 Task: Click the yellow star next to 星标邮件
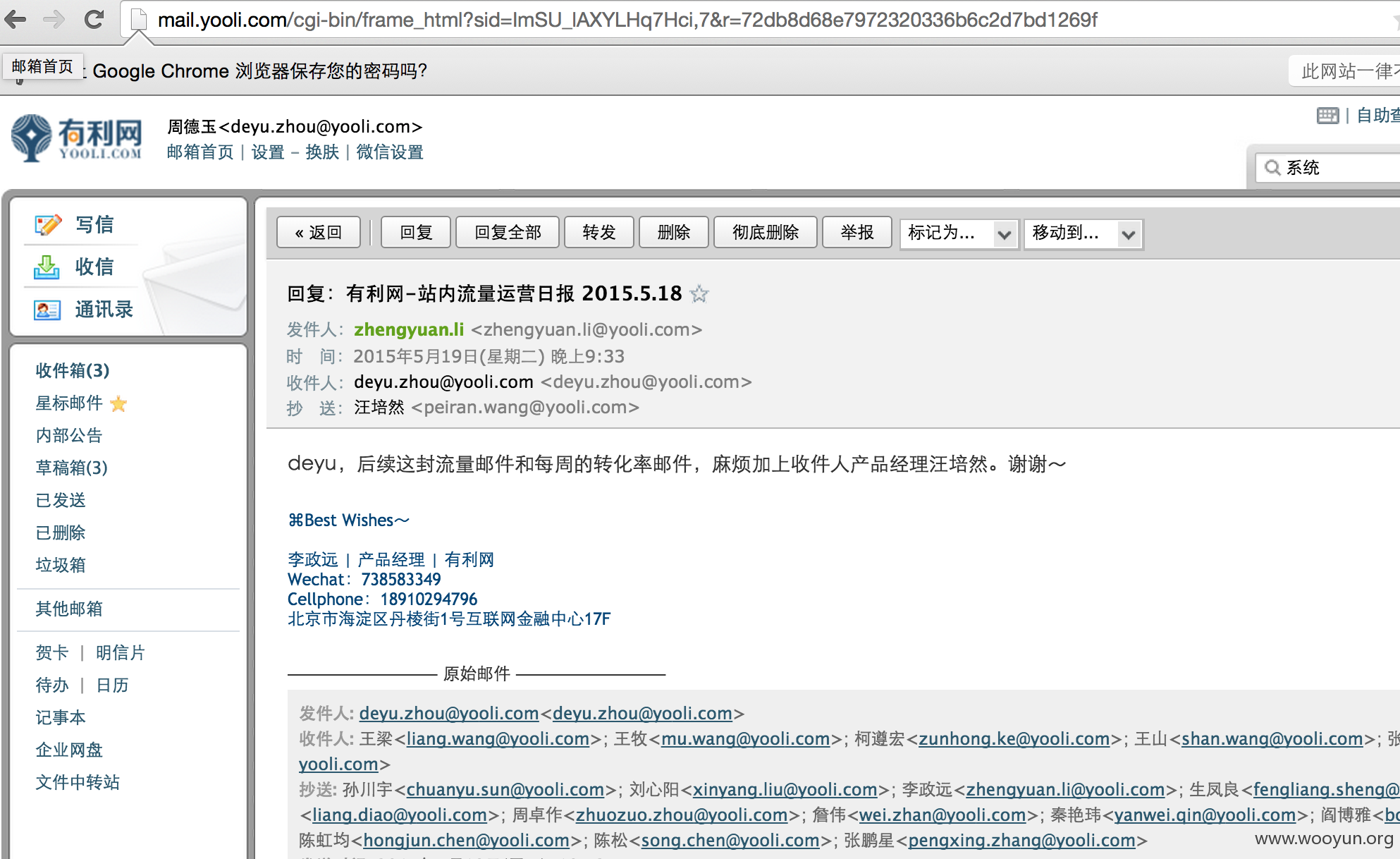tap(118, 403)
